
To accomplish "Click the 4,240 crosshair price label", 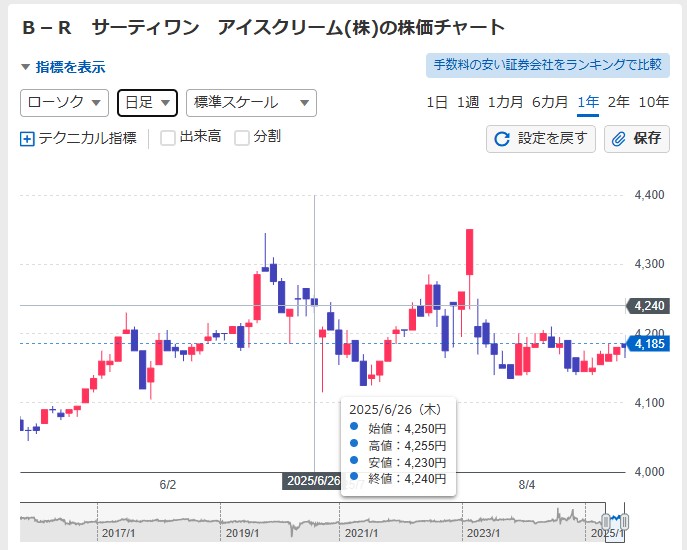I will tap(648, 306).
